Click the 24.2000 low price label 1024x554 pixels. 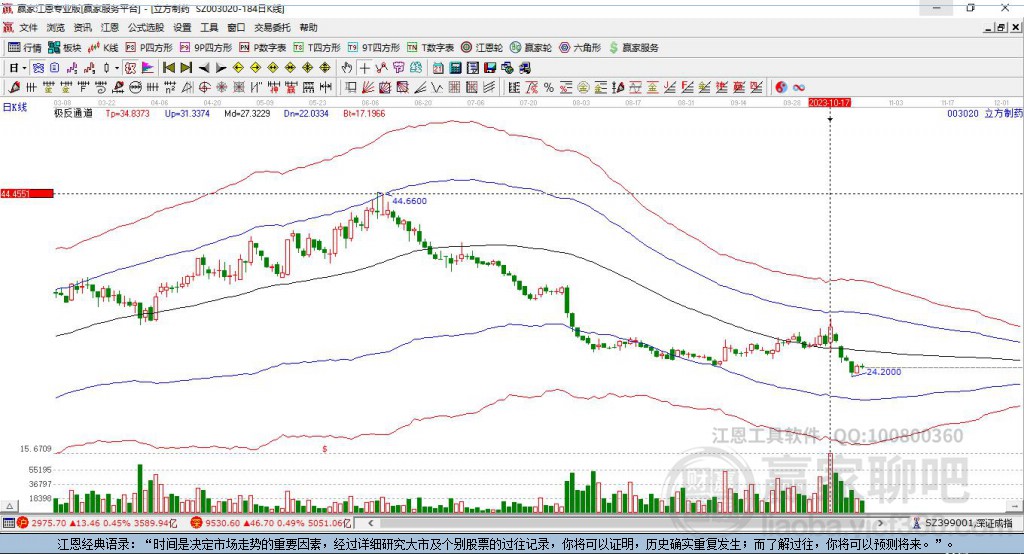click(x=884, y=372)
